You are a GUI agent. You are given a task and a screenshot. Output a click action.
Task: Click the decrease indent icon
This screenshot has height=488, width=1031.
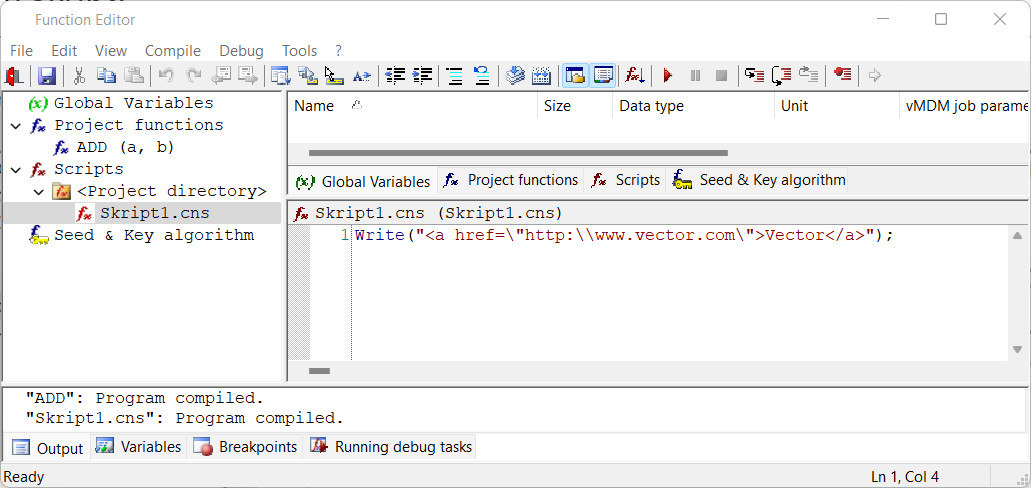point(395,76)
